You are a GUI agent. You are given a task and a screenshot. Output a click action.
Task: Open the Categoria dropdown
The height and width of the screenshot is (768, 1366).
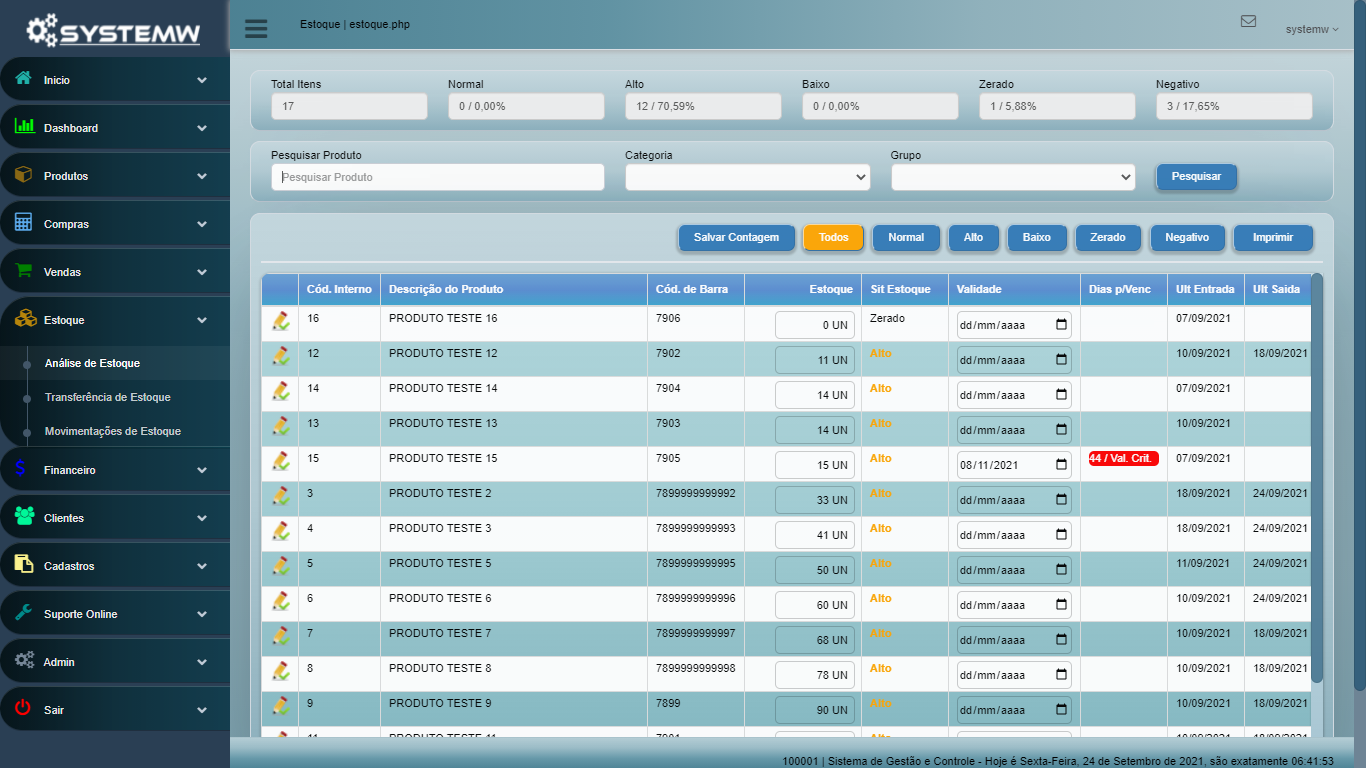[747, 177]
